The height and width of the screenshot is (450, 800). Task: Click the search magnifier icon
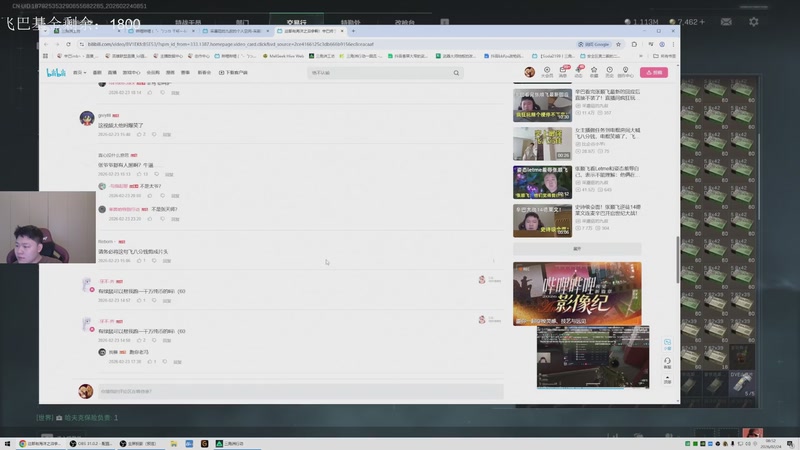[x=456, y=72]
